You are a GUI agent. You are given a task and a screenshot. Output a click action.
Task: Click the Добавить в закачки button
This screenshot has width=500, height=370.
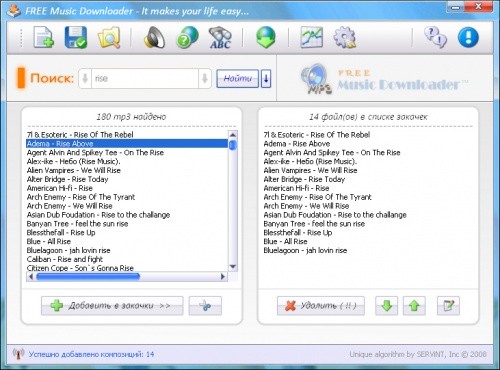tap(112, 306)
